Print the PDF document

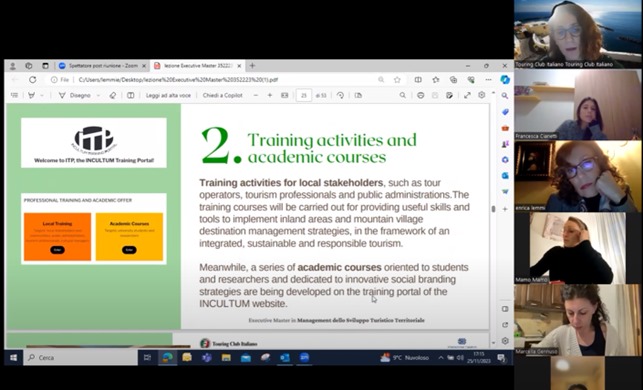420,95
